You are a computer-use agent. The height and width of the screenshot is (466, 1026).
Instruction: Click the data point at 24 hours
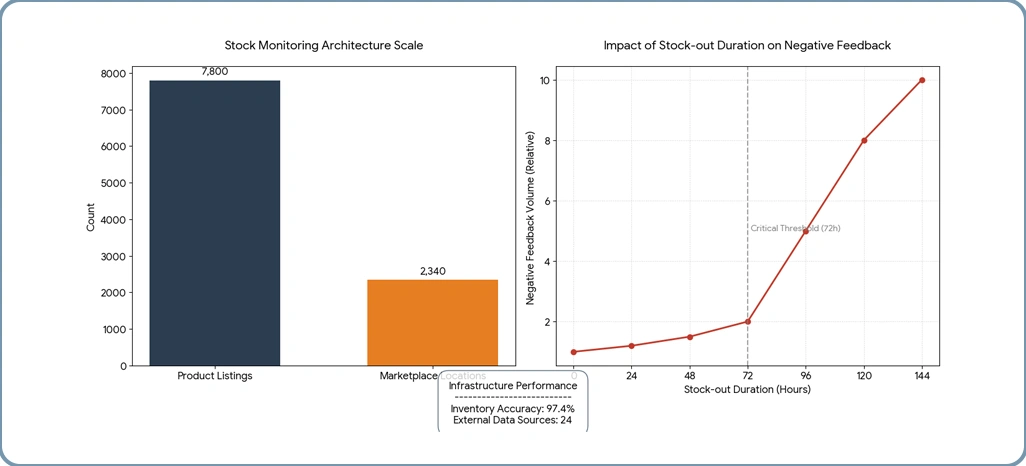click(x=631, y=346)
